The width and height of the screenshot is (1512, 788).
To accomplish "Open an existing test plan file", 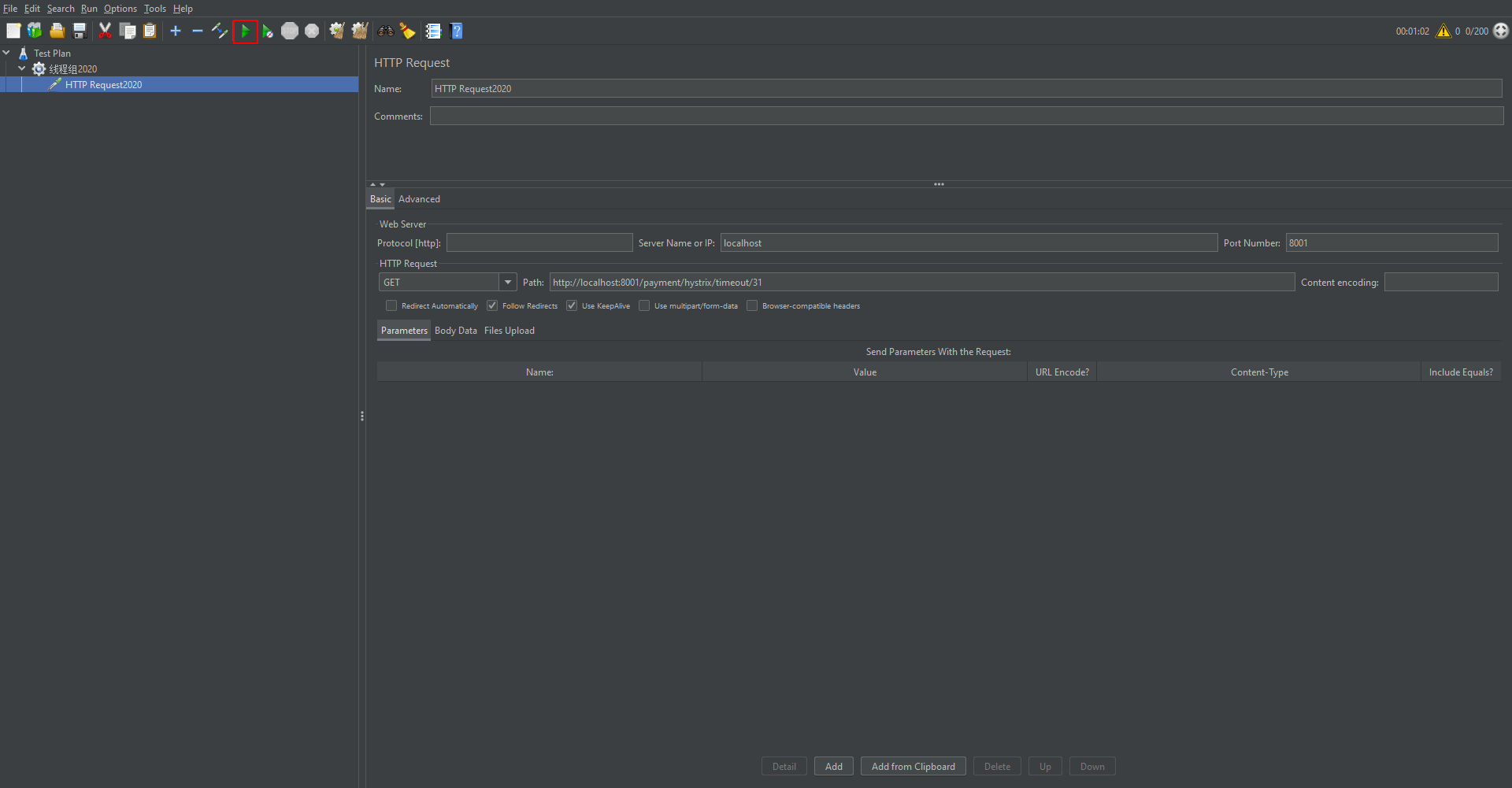I will (x=57, y=31).
